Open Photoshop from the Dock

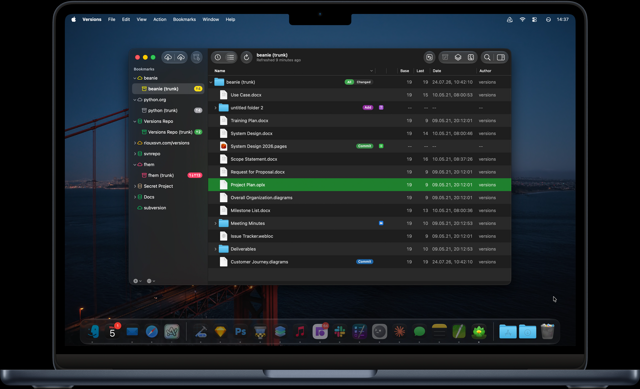pos(240,331)
